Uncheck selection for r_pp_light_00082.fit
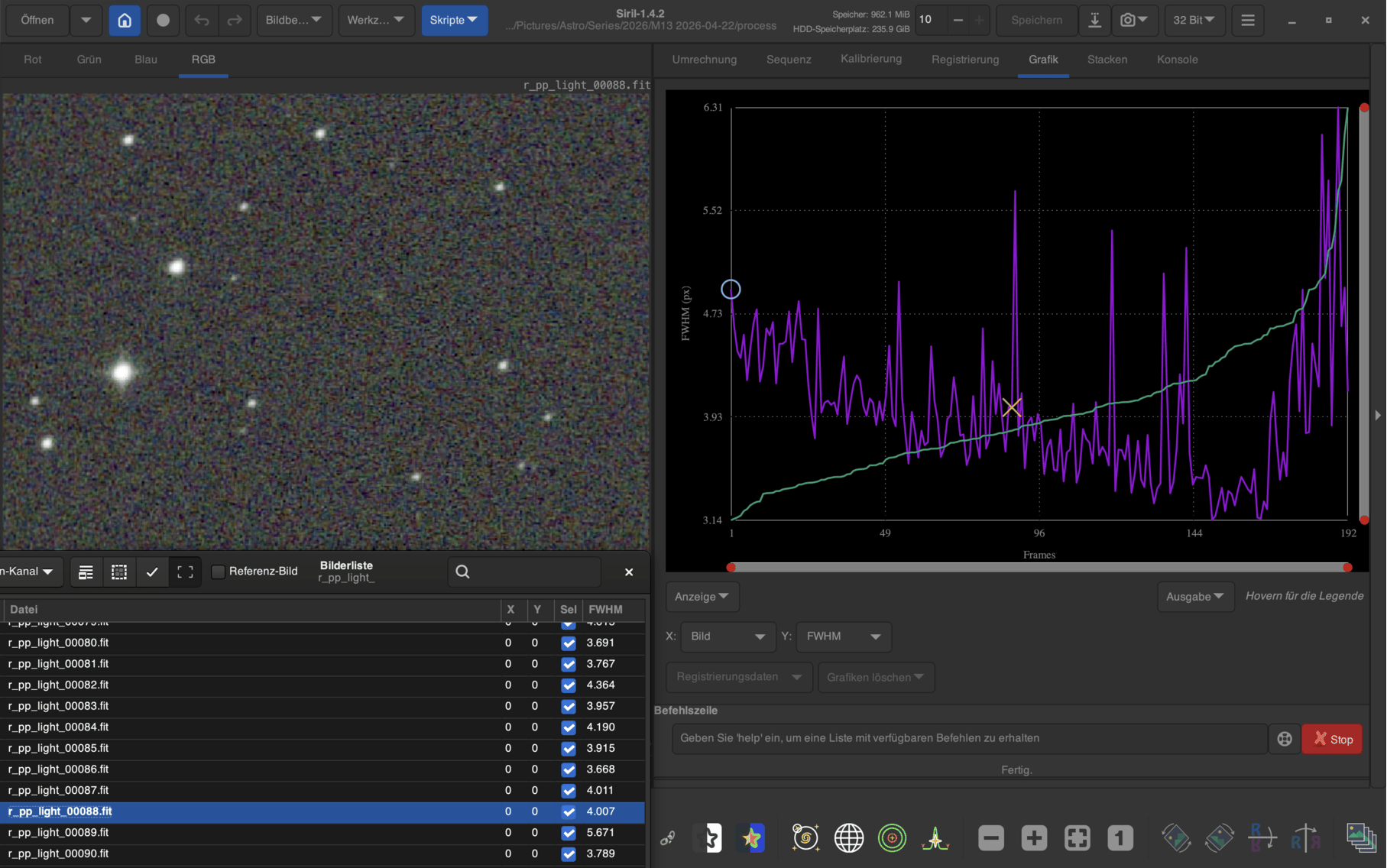 (x=568, y=685)
